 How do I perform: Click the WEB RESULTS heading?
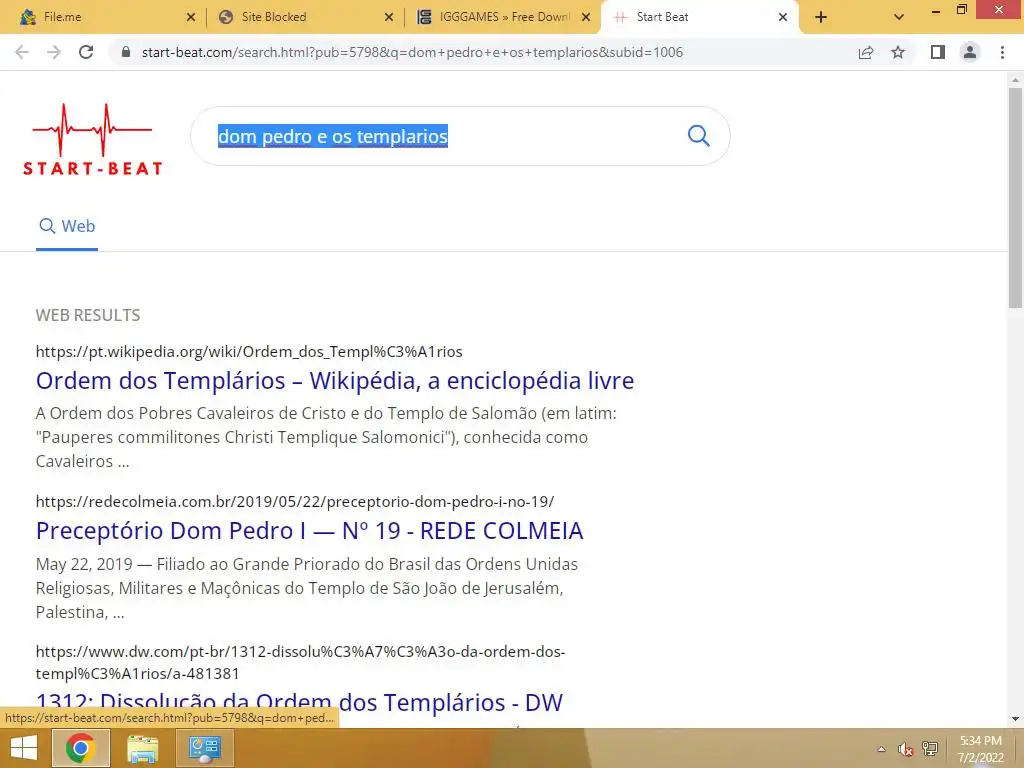[x=88, y=315]
